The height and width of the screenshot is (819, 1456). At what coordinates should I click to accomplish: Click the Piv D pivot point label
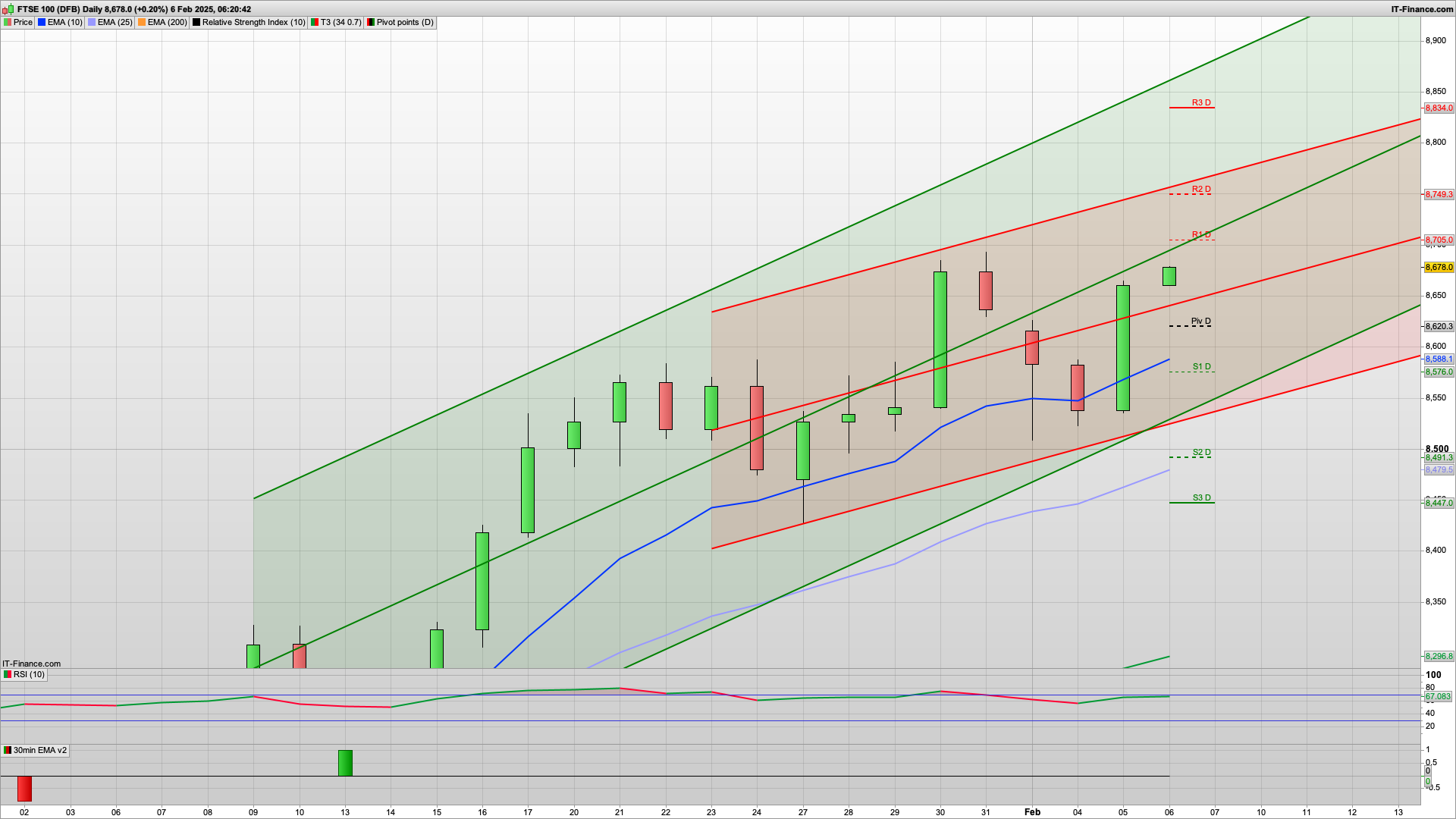[1200, 321]
